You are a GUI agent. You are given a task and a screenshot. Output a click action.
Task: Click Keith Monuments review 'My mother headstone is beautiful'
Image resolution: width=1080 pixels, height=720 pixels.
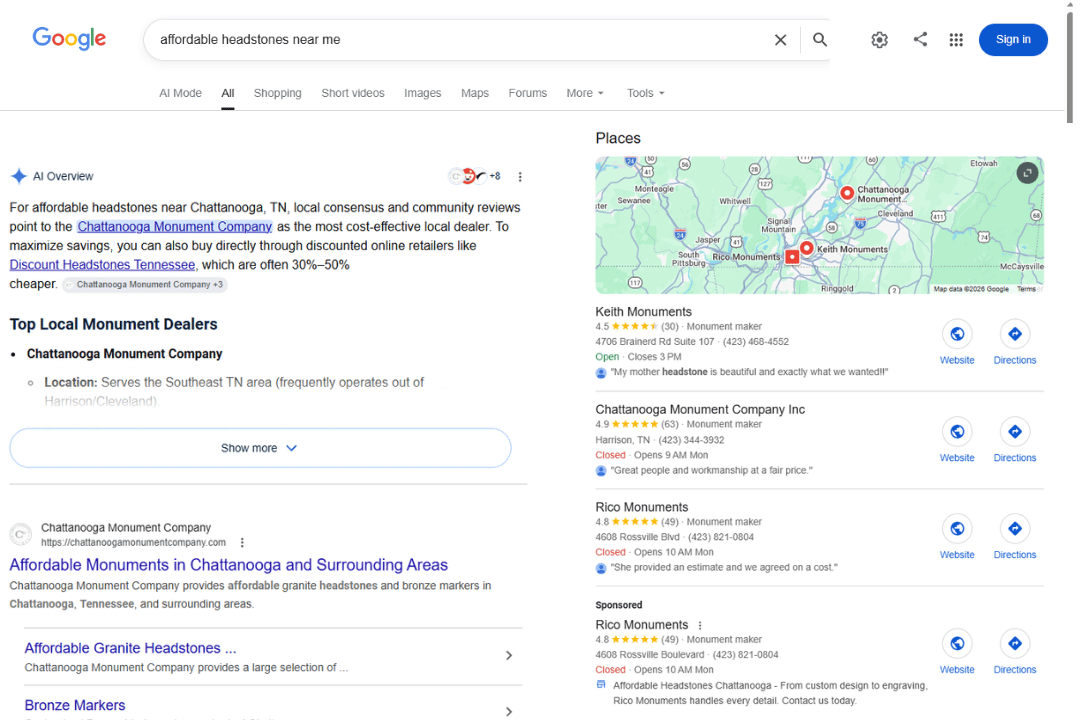click(x=749, y=372)
